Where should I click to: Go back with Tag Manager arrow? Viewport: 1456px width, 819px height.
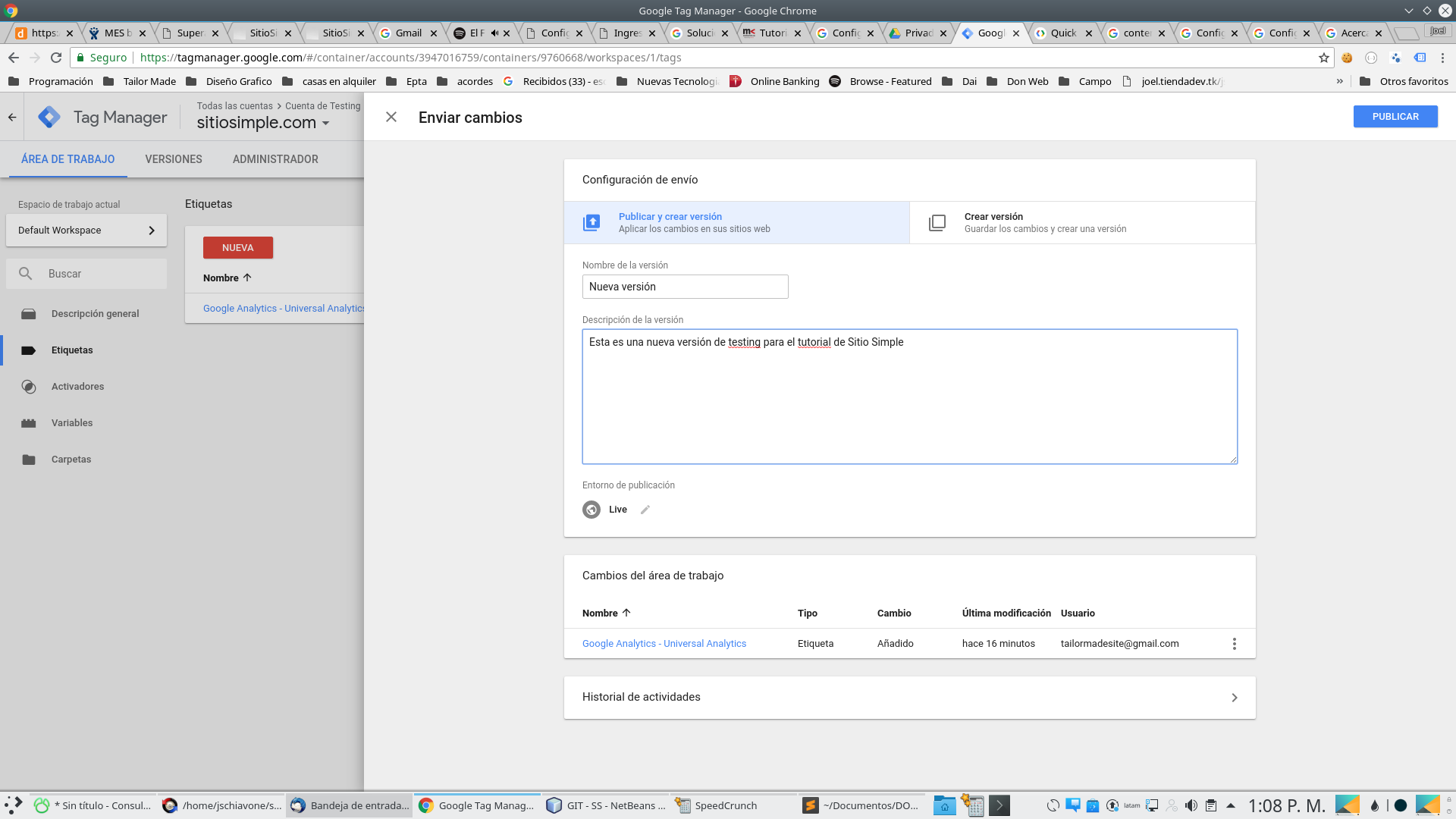coord(12,117)
